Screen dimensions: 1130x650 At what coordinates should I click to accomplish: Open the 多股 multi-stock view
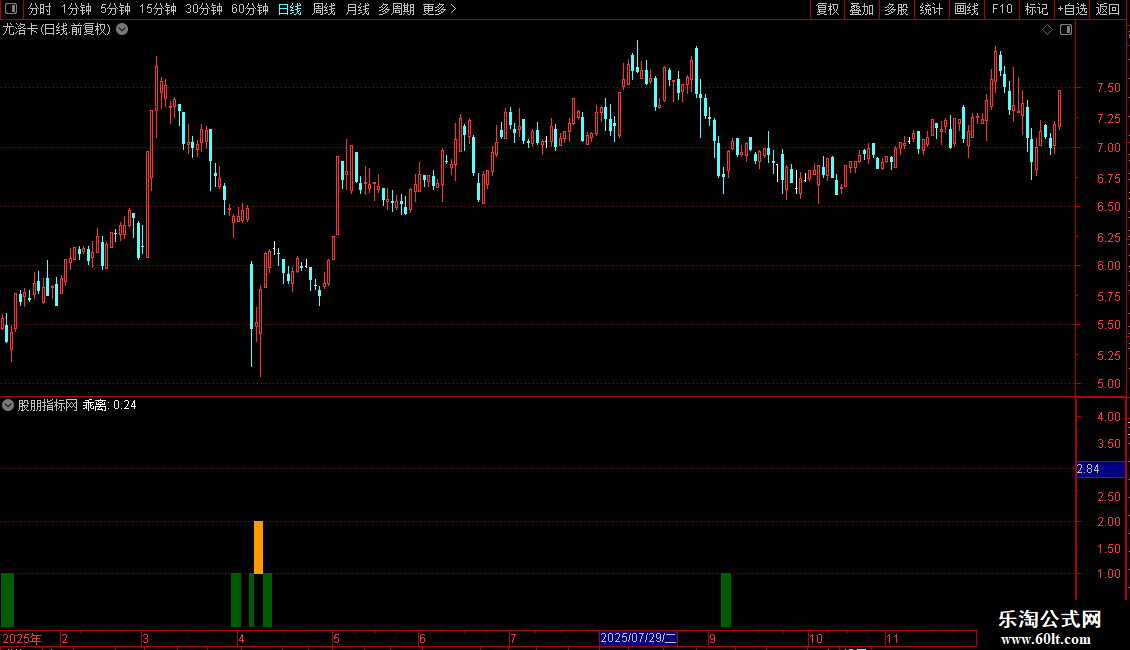coord(896,9)
